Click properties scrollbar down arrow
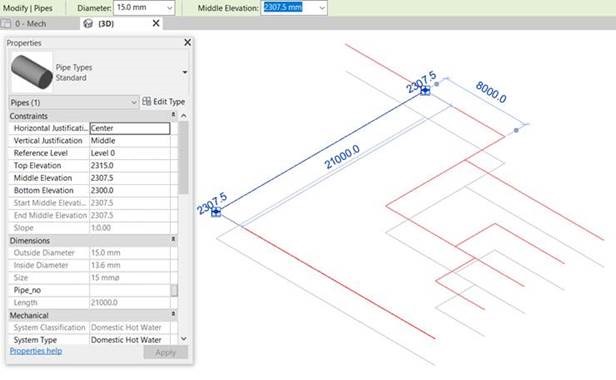 [183, 339]
